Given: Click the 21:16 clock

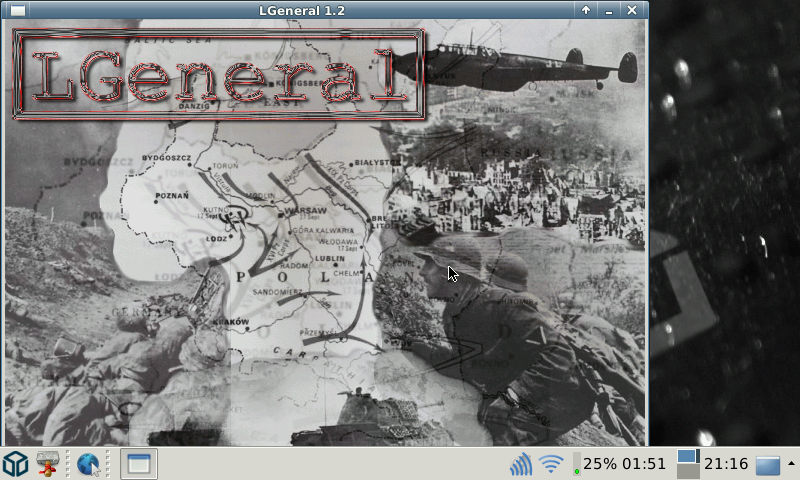Looking at the screenshot, I should point(726,464).
